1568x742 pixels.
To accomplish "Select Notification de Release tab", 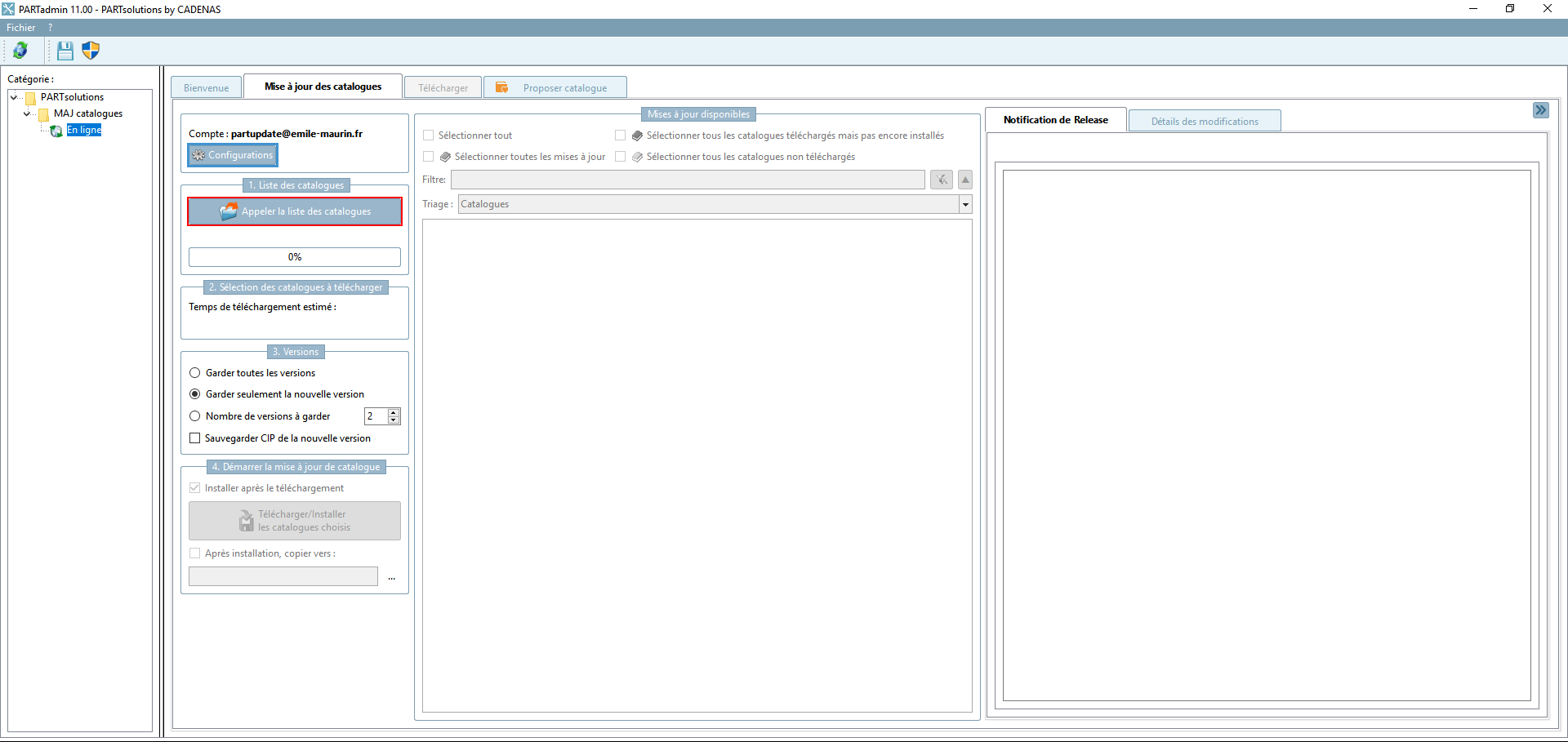I will point(1056,120).
